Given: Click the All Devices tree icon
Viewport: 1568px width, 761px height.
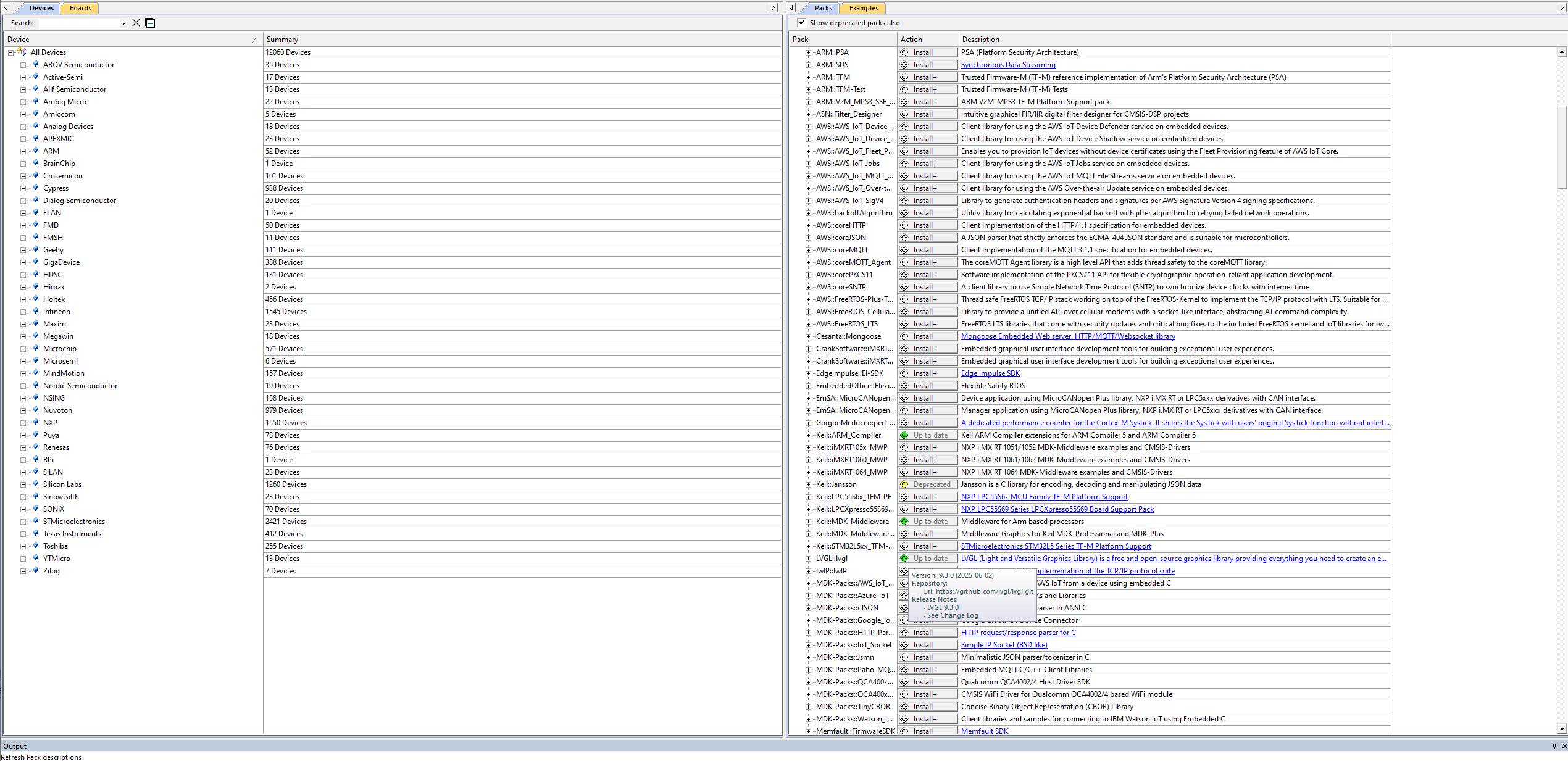Looking at the screenshot, I should 22,52.
